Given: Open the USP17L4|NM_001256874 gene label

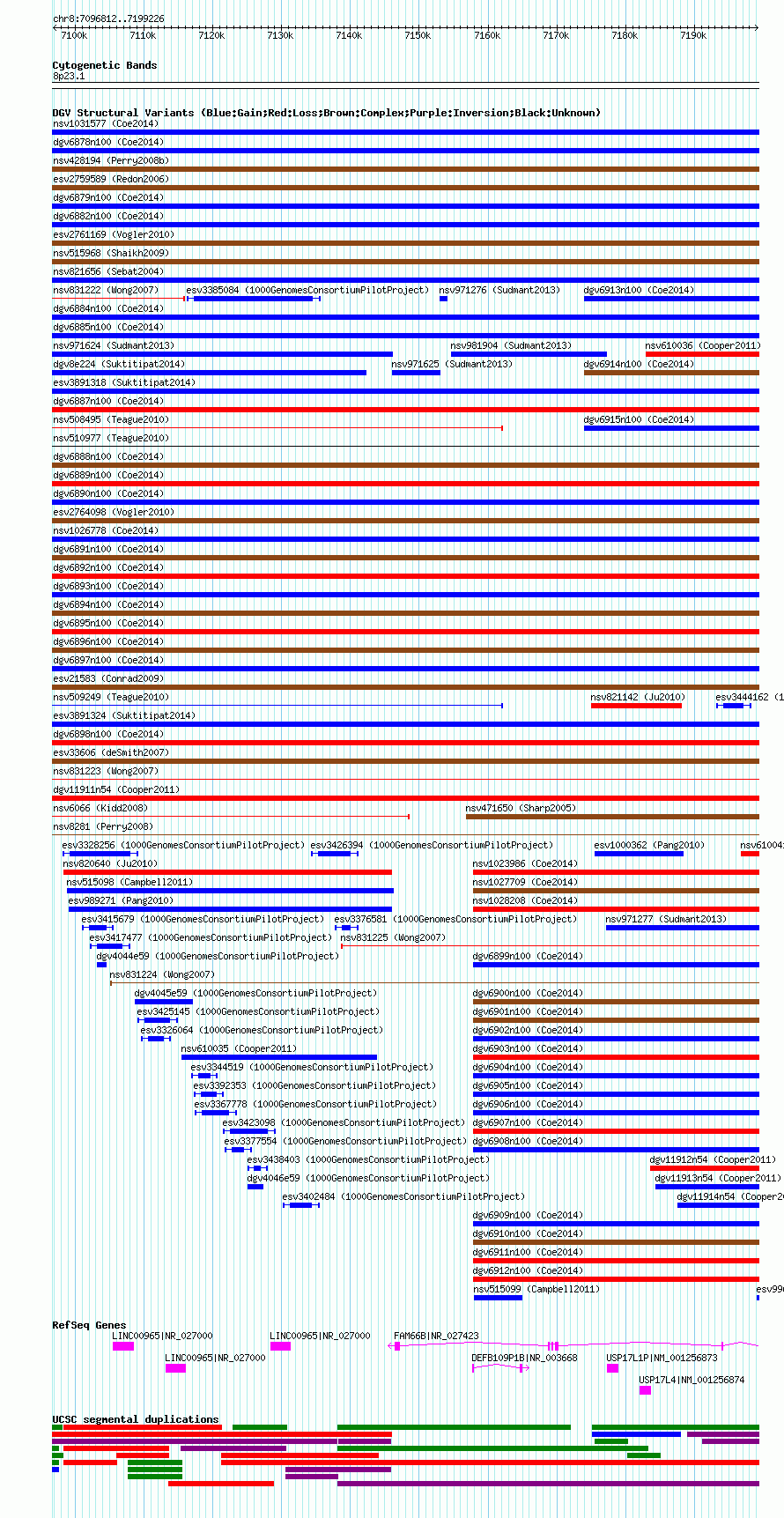Looking at the screenshot, I should click(692, 1380).
